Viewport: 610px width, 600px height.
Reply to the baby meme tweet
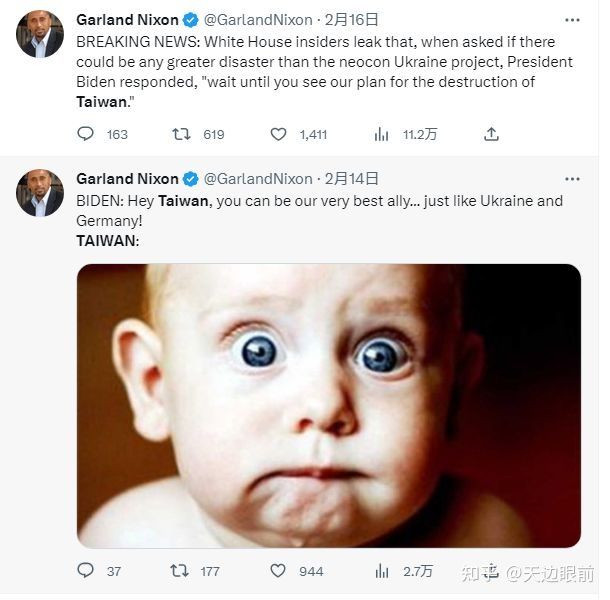tap(86, 571)
